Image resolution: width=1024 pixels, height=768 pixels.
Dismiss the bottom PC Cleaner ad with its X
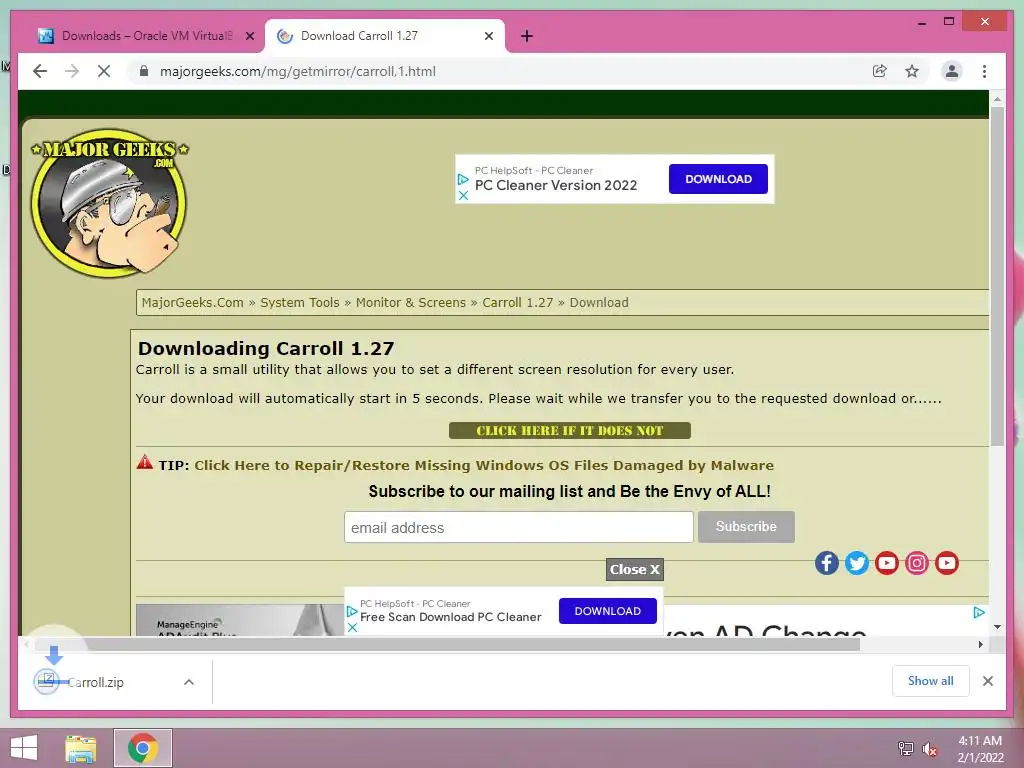352,628
